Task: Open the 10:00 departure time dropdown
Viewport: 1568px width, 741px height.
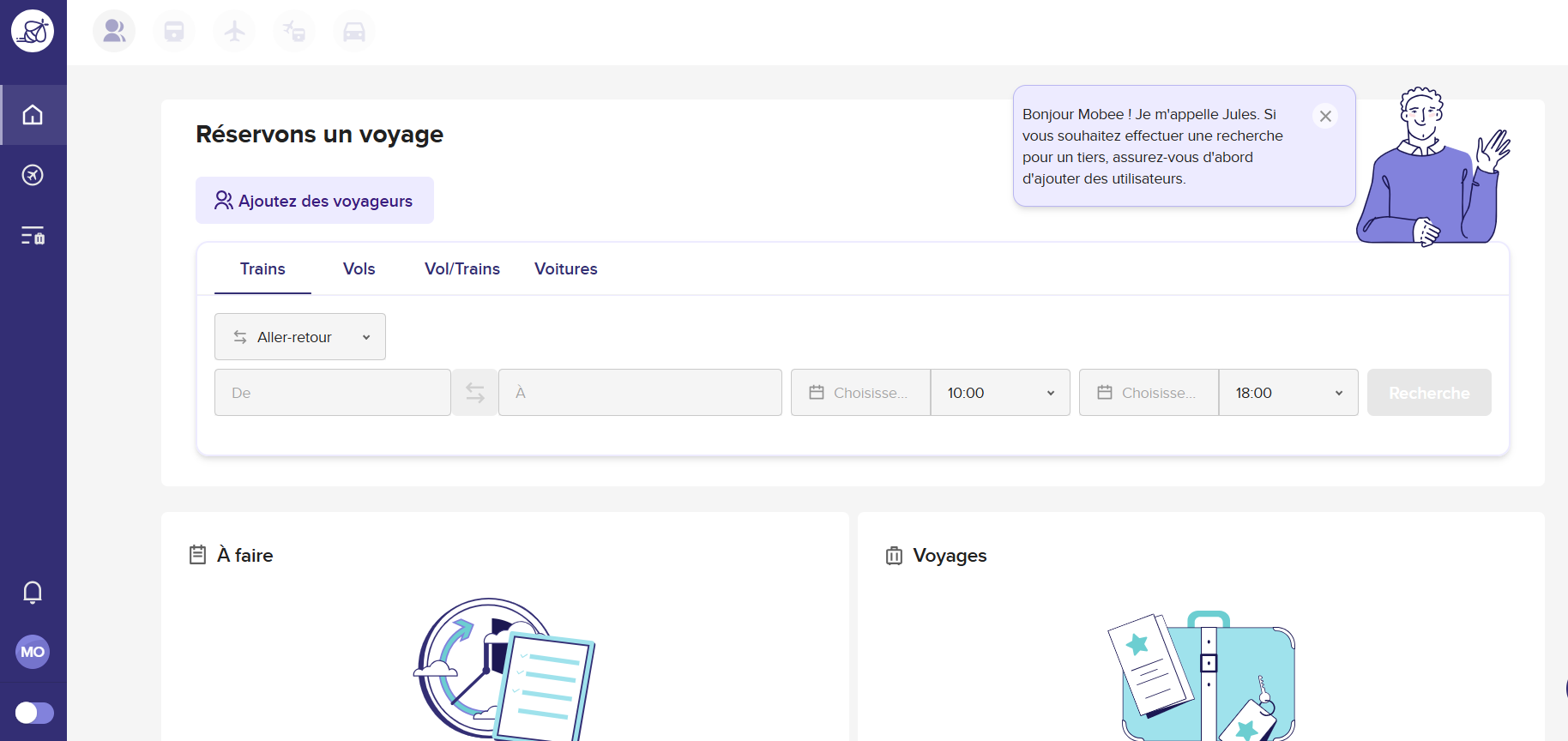Action: tap(1000, 393)
